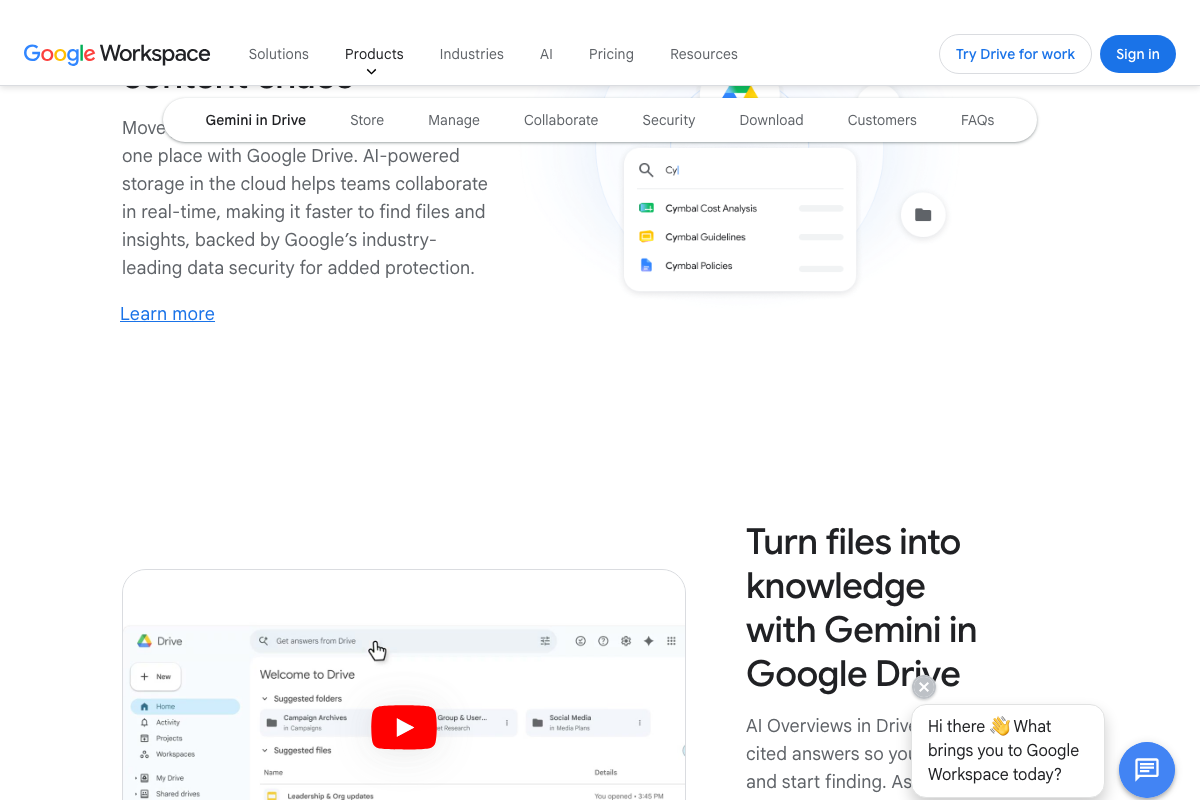This screenshot has width=1200, height=800.
Task: Go to the AI nav item
Action: 546,54
